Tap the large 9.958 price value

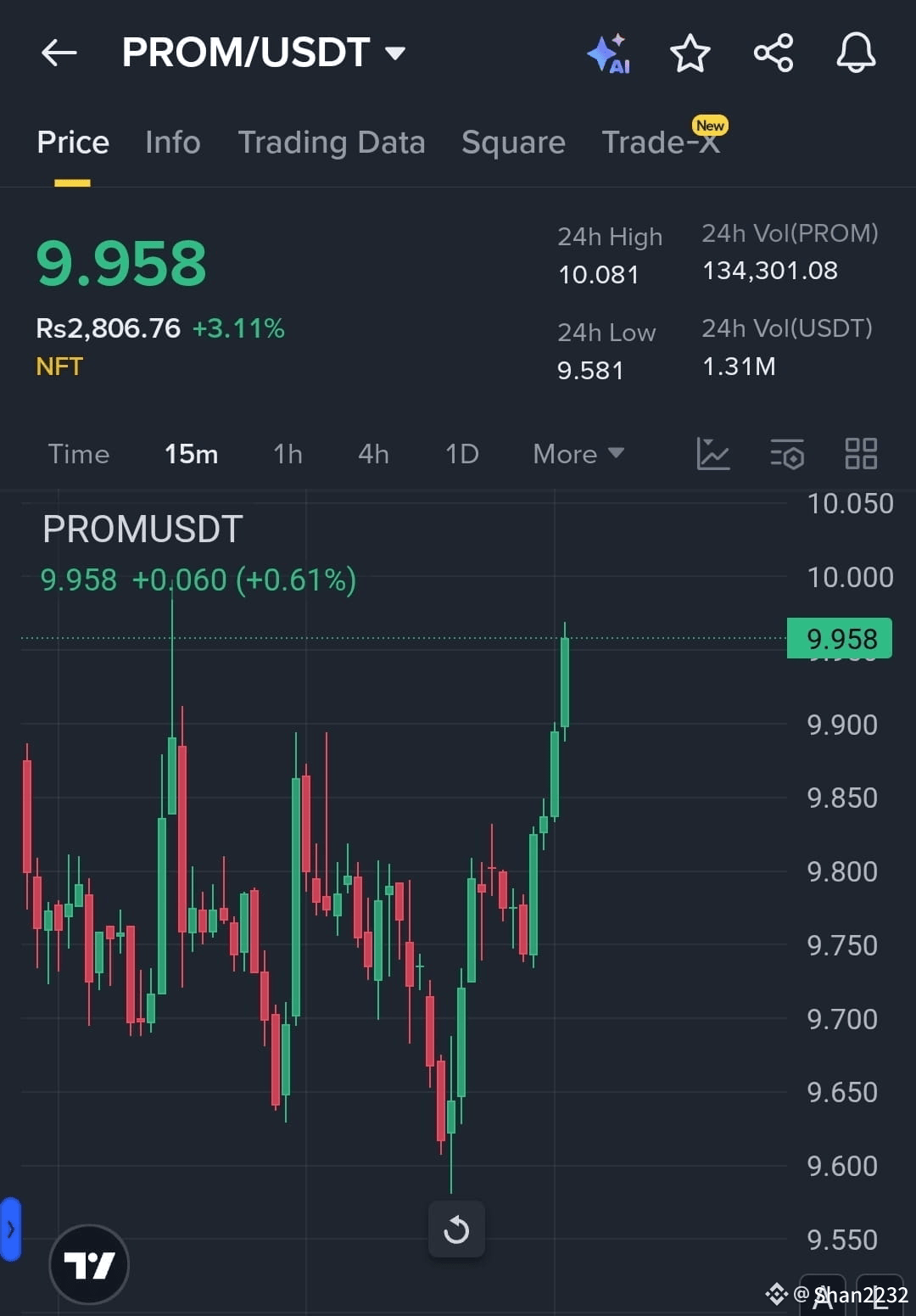[121, 263]
